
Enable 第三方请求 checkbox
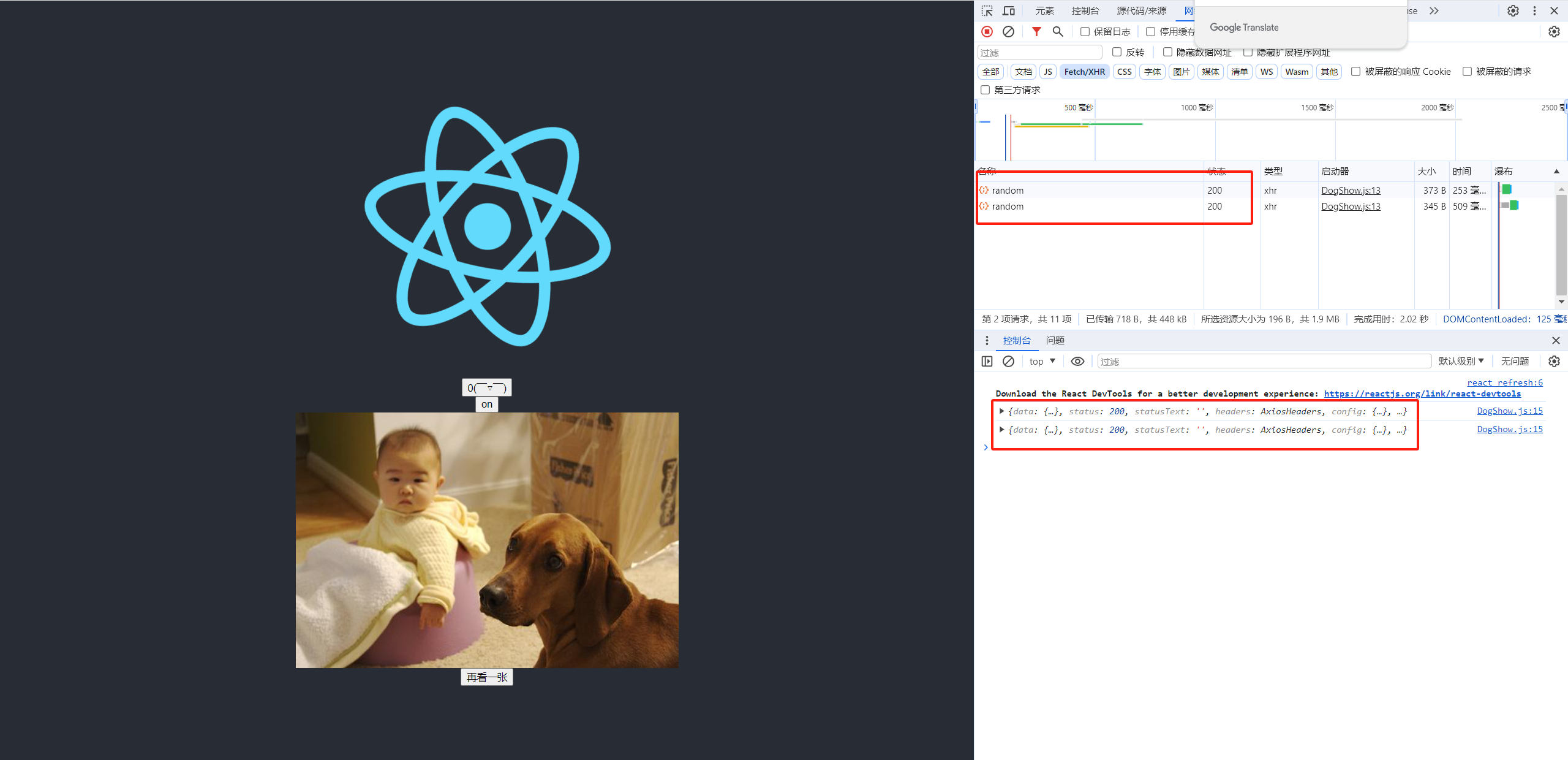click(x=985, y=89)
